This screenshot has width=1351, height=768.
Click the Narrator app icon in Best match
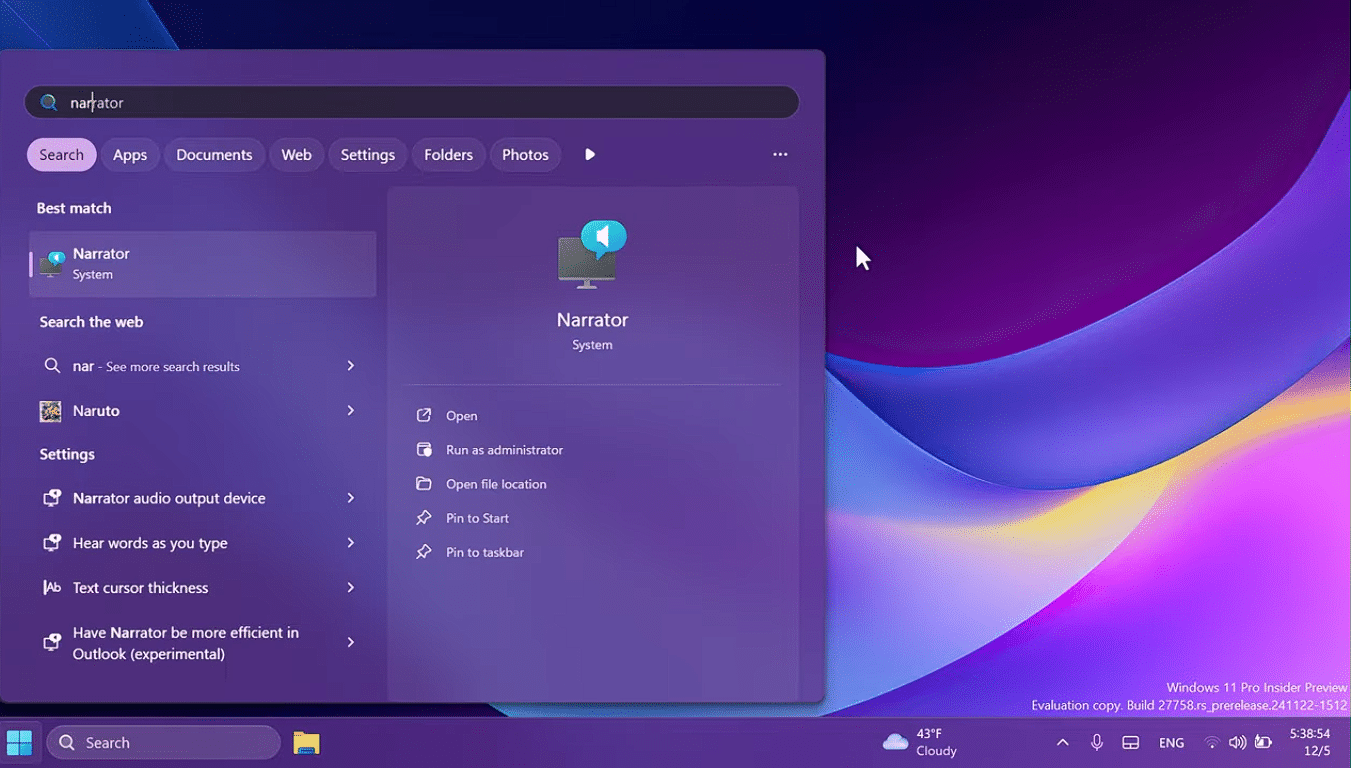52,264
